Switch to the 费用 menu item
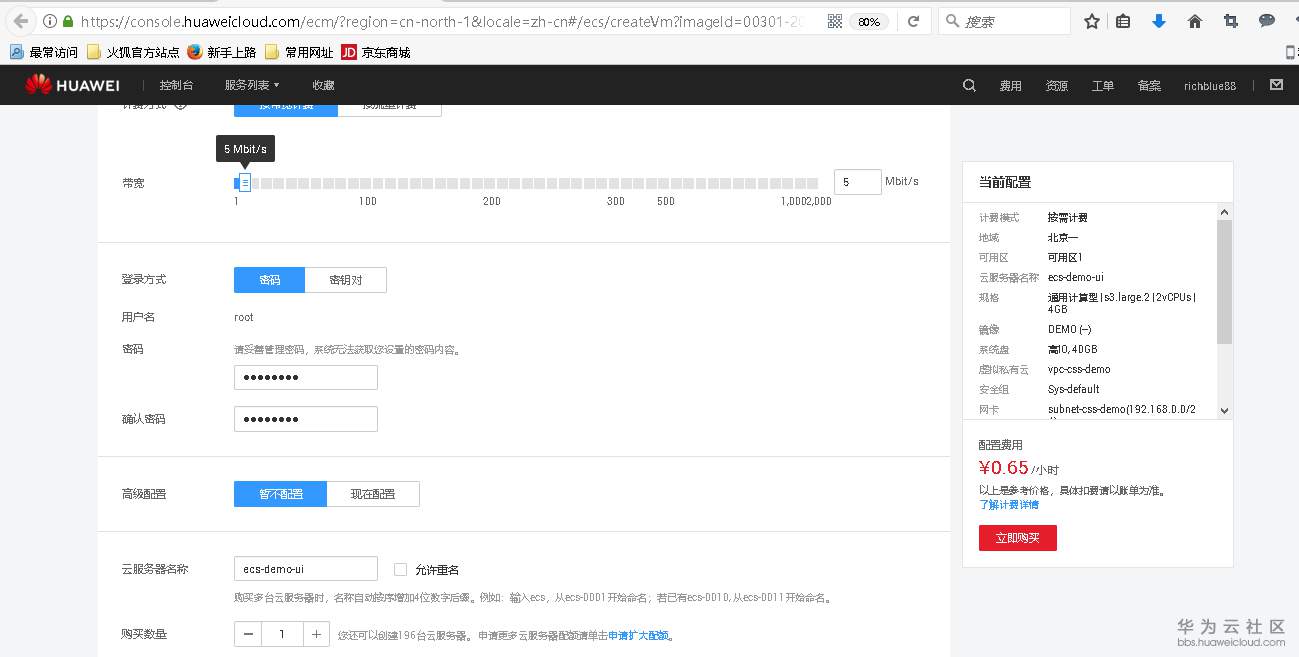The image size is (1299, 657). 1010,85
